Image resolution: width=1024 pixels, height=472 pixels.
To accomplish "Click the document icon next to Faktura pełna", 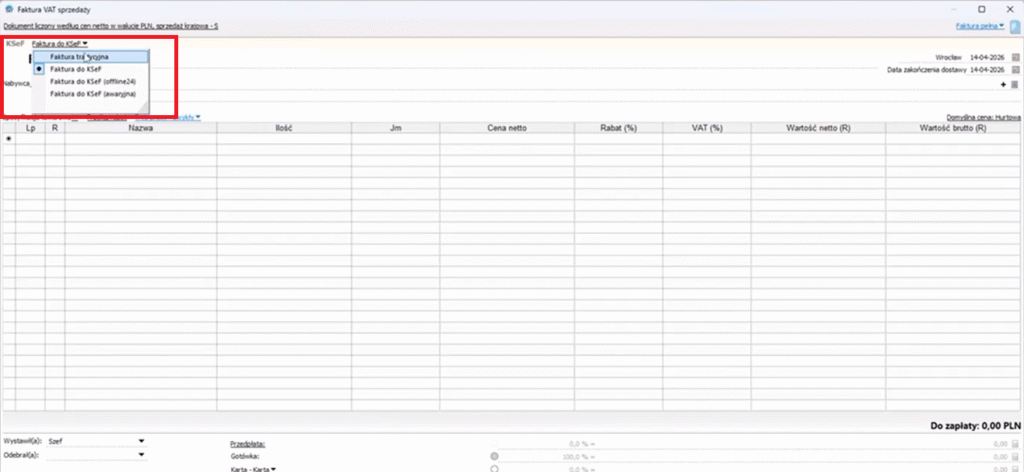I will coord(1014,25).
